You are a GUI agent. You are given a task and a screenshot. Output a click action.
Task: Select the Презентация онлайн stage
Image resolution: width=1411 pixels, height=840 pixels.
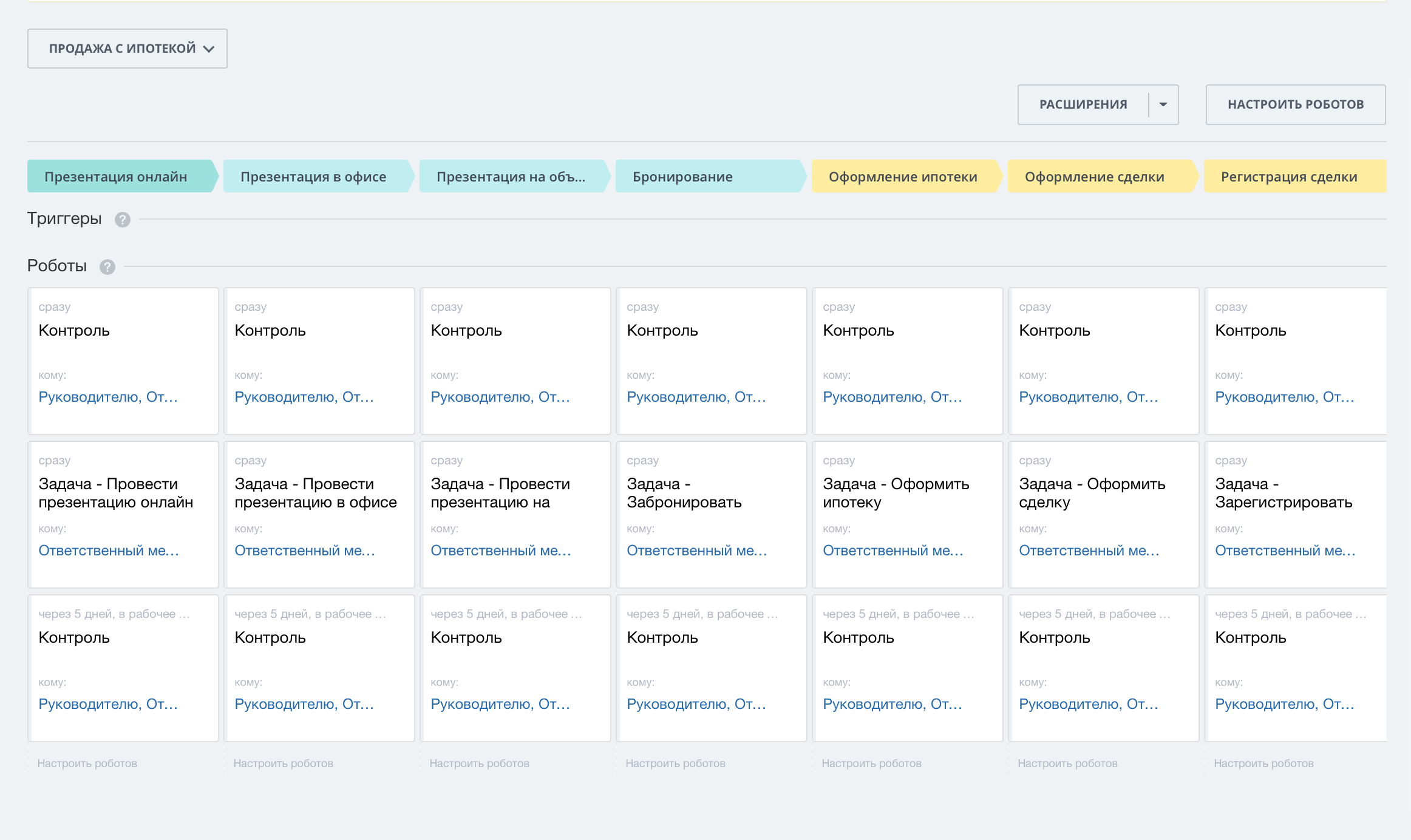116,177
